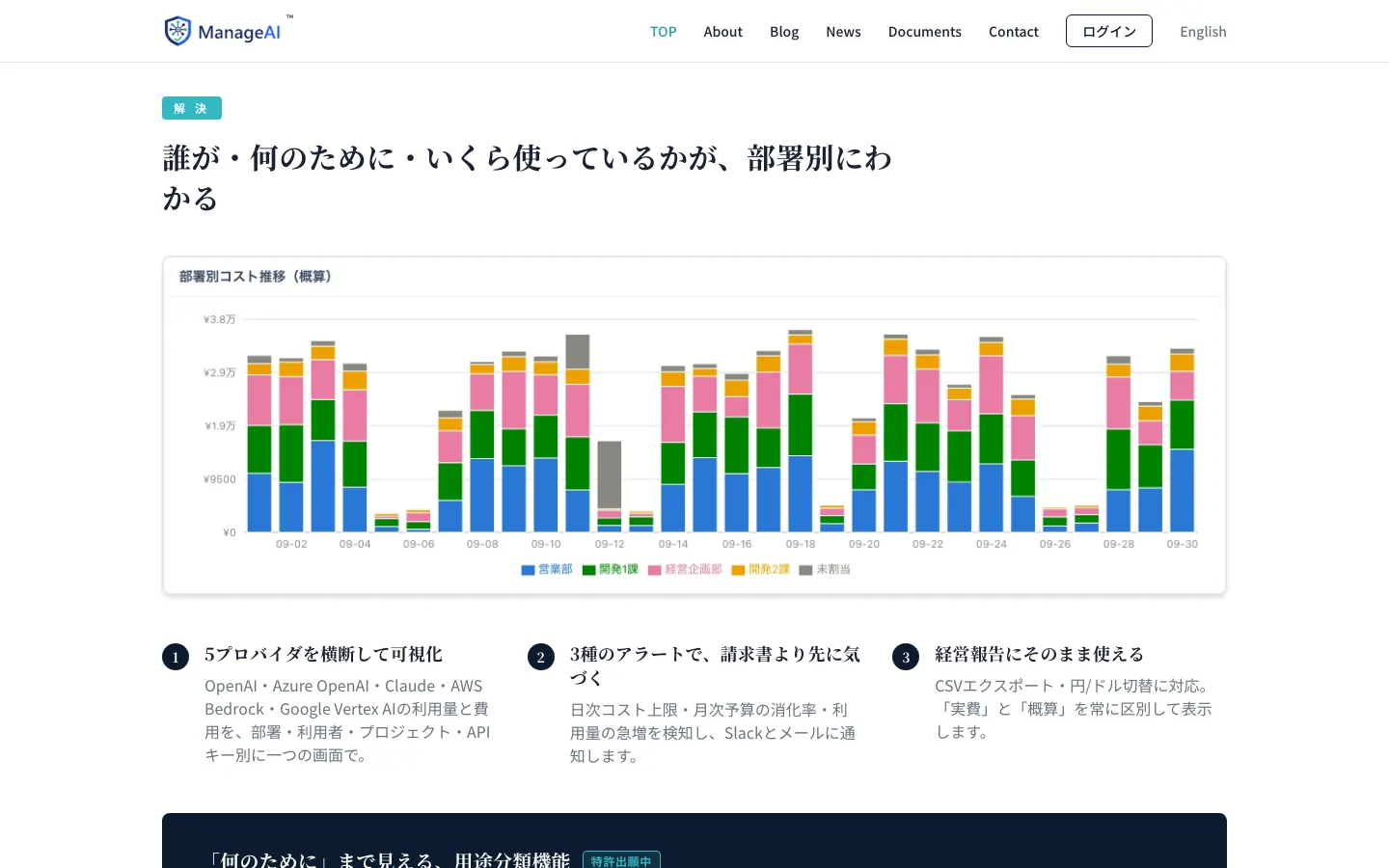
Task: Click the heading 5プロバイダを横断して可視化
Action: click(323, 655)
